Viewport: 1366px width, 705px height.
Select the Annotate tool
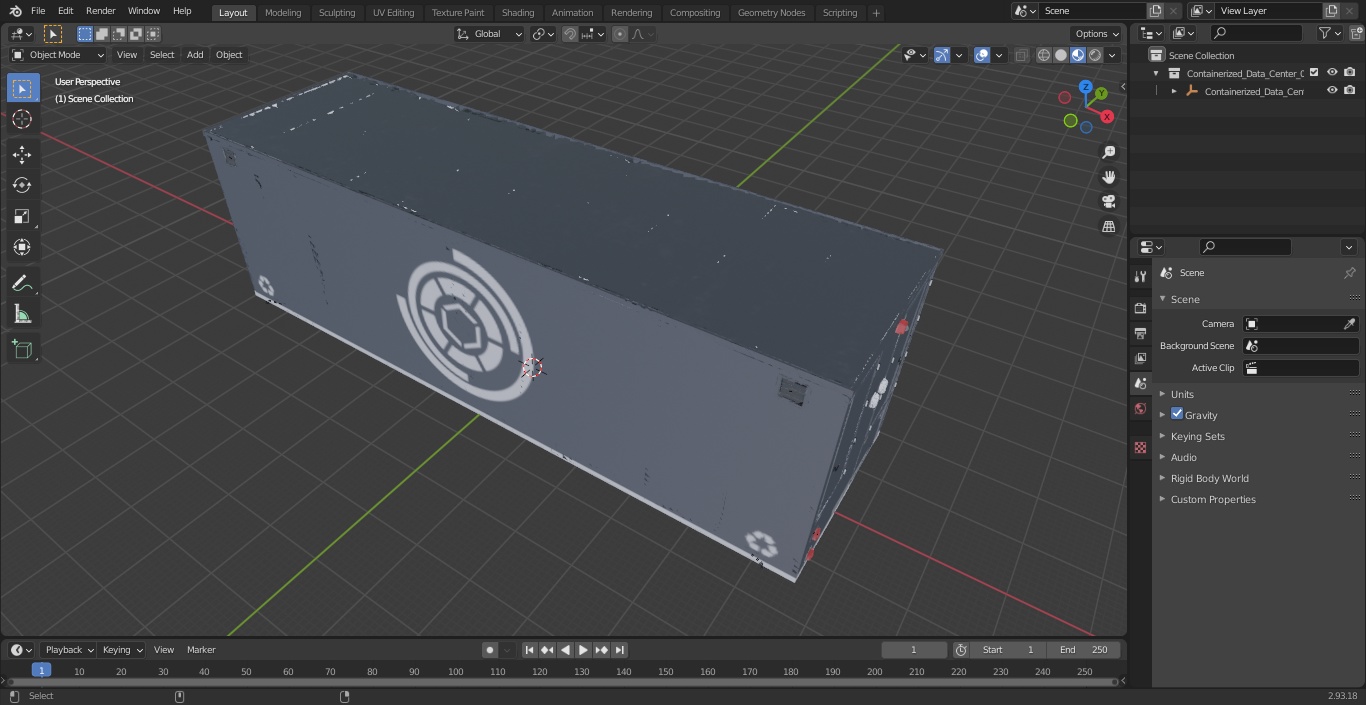pos(22,284)
